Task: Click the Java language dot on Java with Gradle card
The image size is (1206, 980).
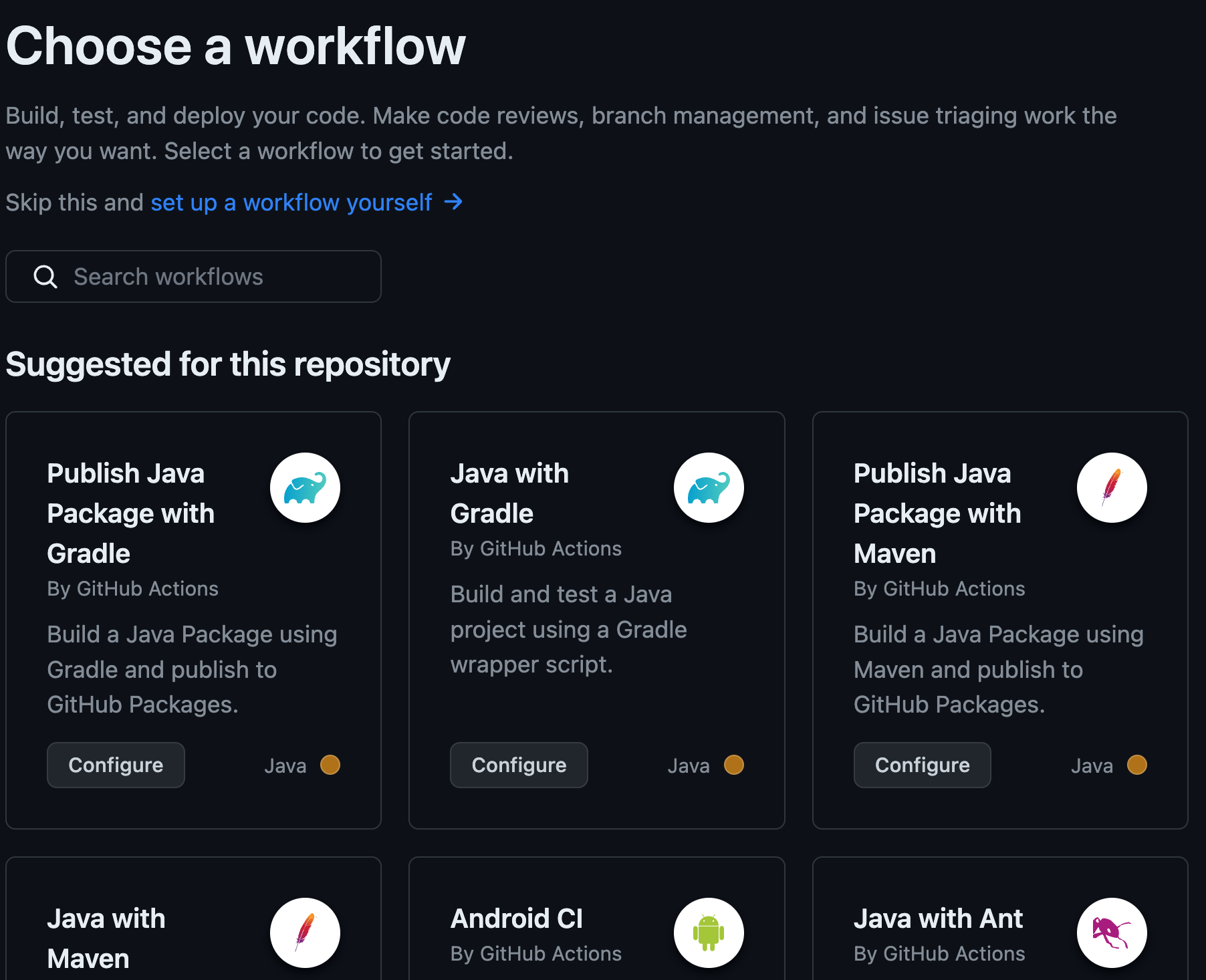Action: [734, 765]
